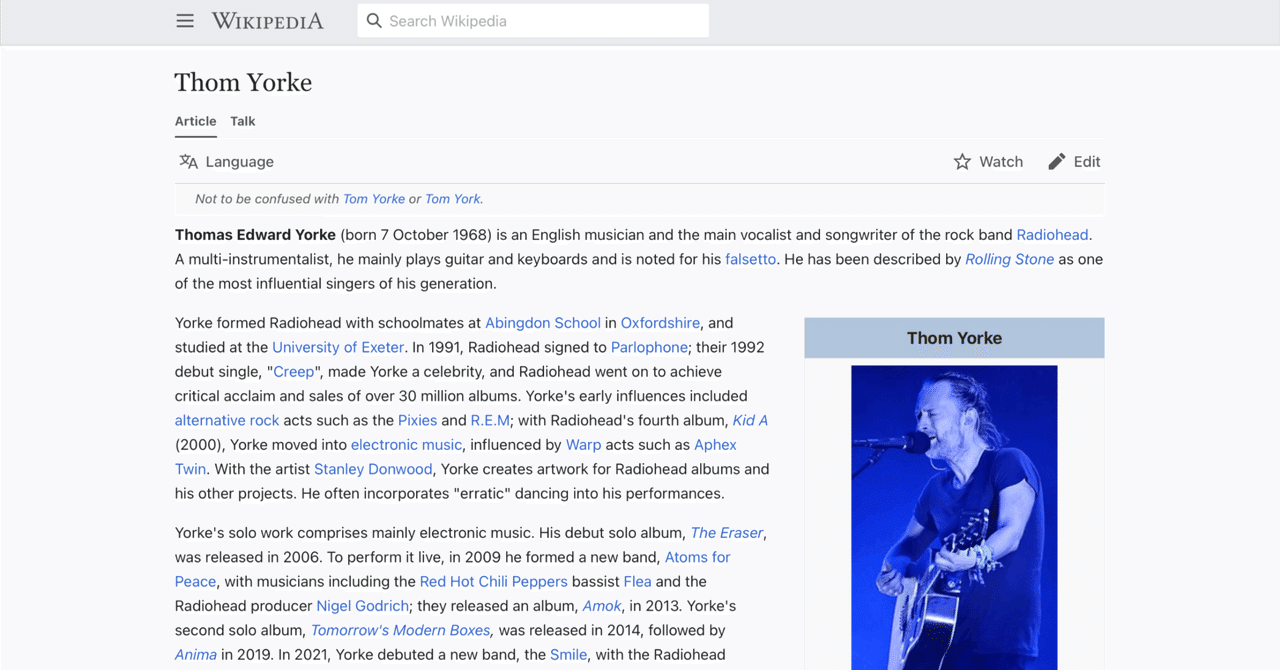Open the Rolling Stone link
The width and height of the screenshot is (1280, 670).
pyautogui.click(x=1009, y=259)
